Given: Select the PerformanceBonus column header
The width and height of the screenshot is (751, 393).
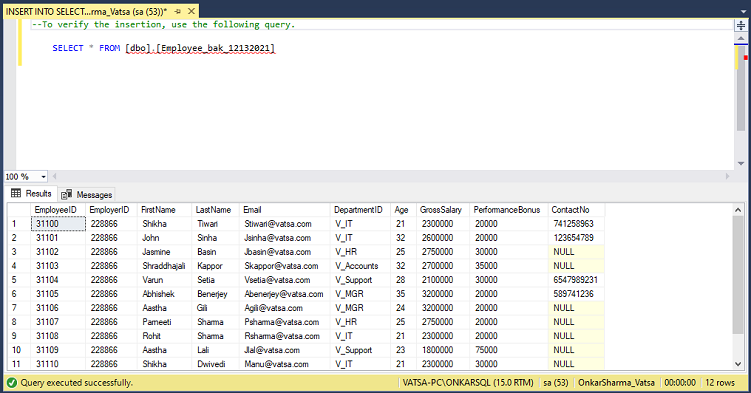Looking at the screenshot, I should [x=509, y=210].
